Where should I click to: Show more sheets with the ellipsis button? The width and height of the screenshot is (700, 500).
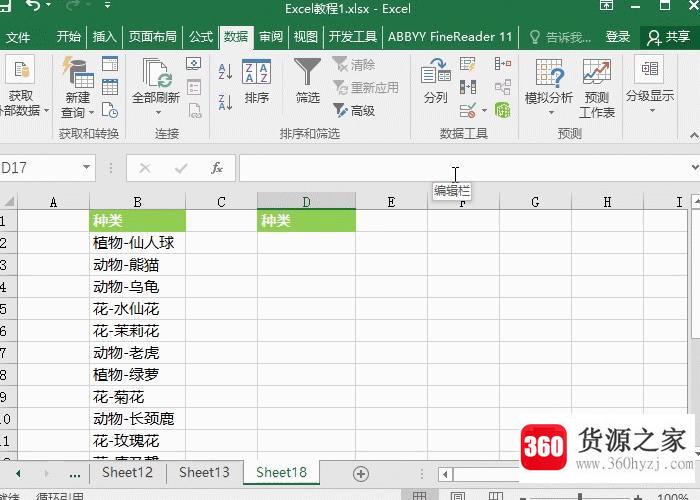75,474
